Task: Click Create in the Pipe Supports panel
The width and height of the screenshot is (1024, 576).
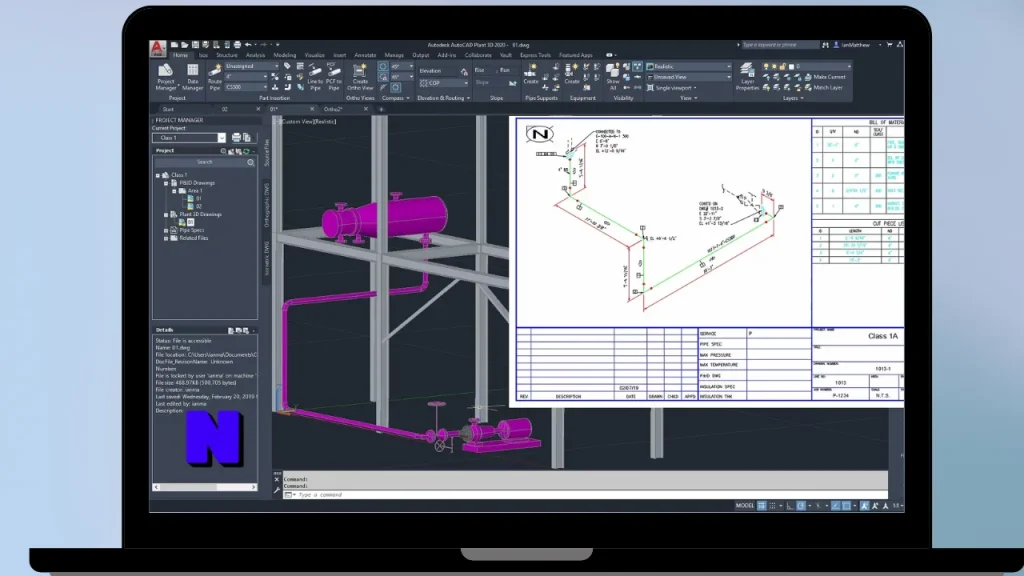Action: (x=531, y=74)
